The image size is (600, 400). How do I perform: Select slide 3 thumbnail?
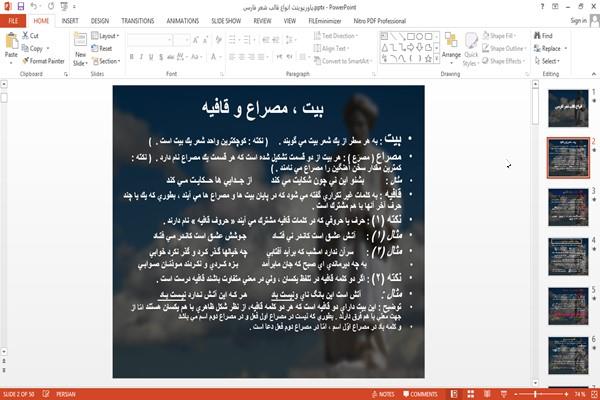[568, 207]
